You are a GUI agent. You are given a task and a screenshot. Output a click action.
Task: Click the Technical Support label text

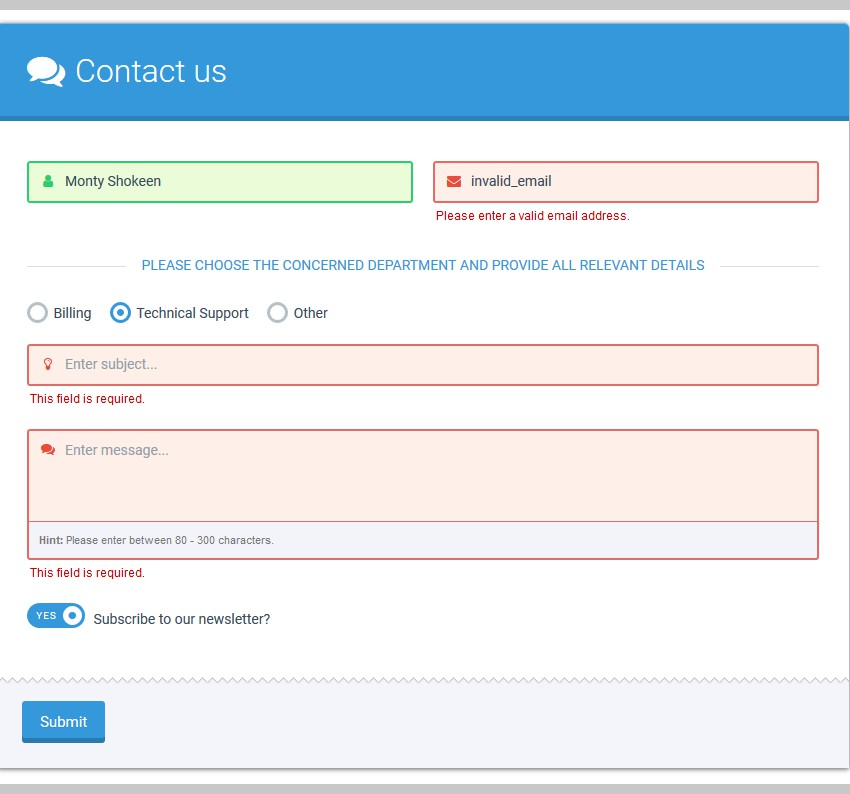(192, 313)
